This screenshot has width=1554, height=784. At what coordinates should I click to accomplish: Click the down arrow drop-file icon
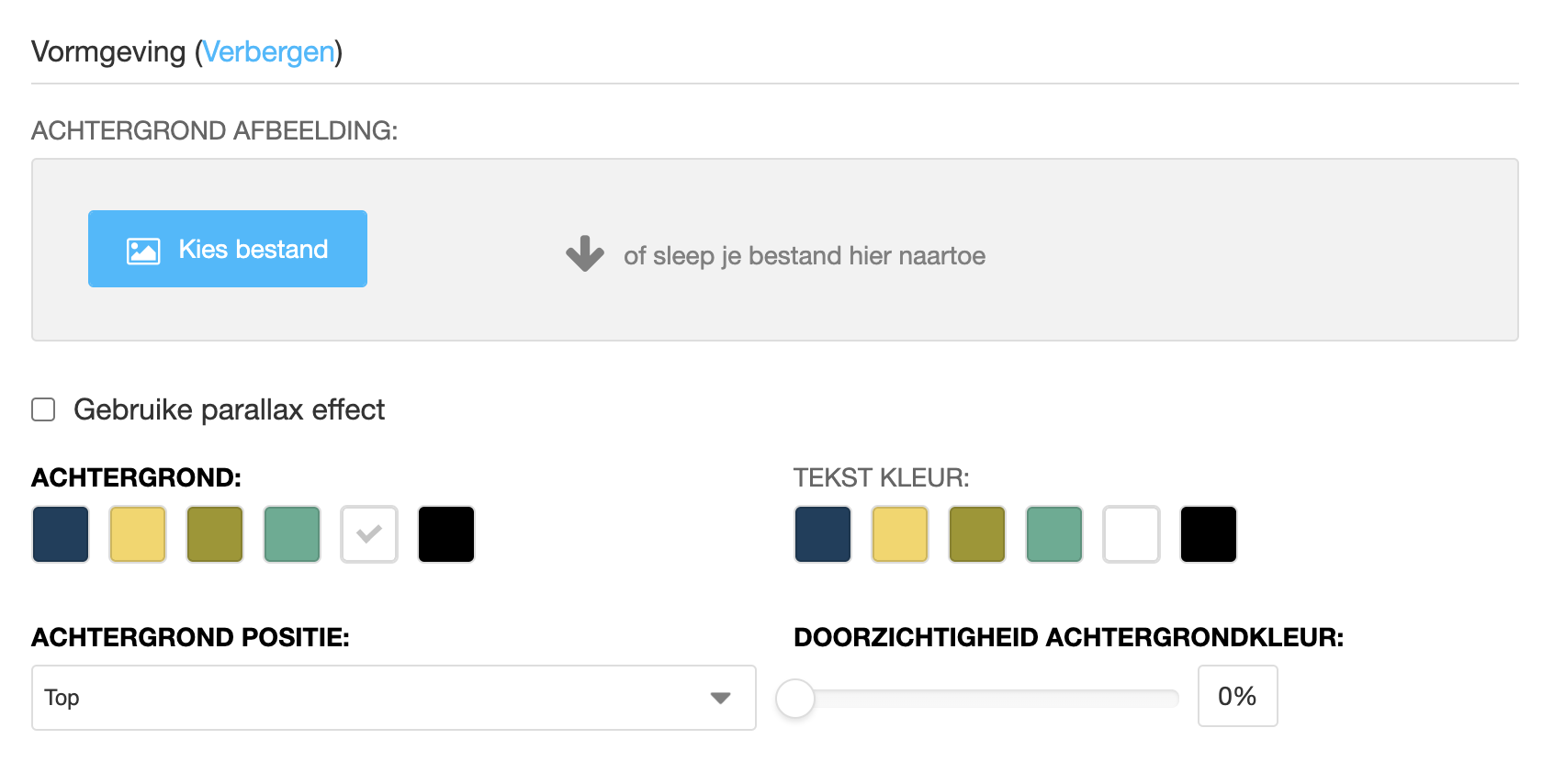tap(585, 254)
